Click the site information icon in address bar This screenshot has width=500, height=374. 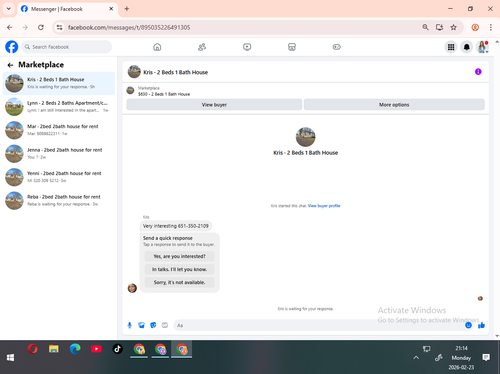click(x=59, y=27)
